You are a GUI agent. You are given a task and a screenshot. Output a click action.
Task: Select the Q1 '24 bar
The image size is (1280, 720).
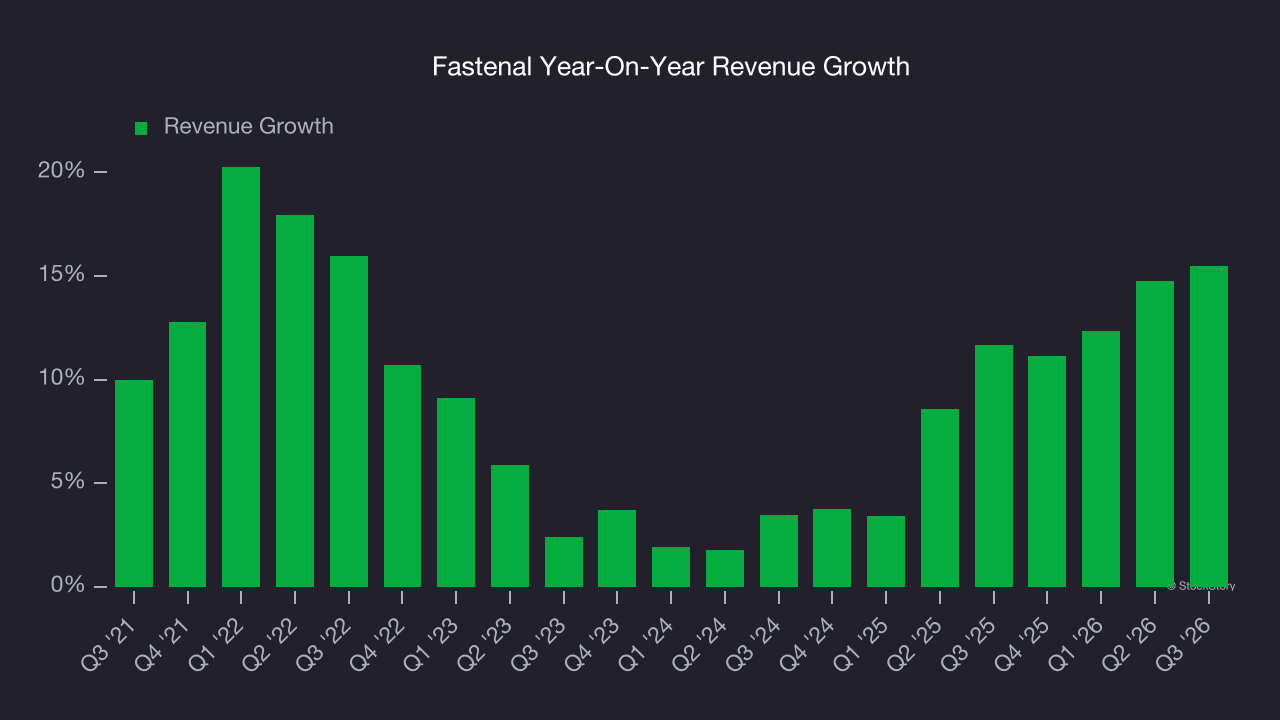pos(671,567)
